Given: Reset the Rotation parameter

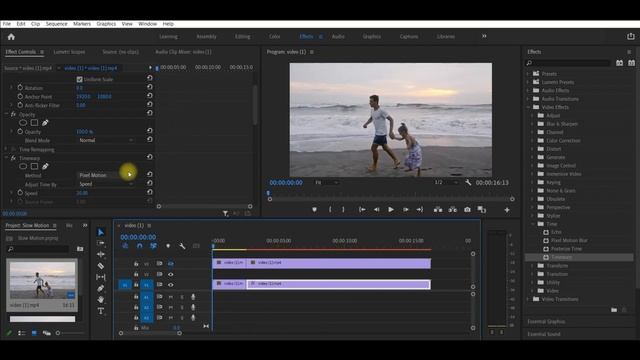Looking at the screenshot, I should [150, 87].
